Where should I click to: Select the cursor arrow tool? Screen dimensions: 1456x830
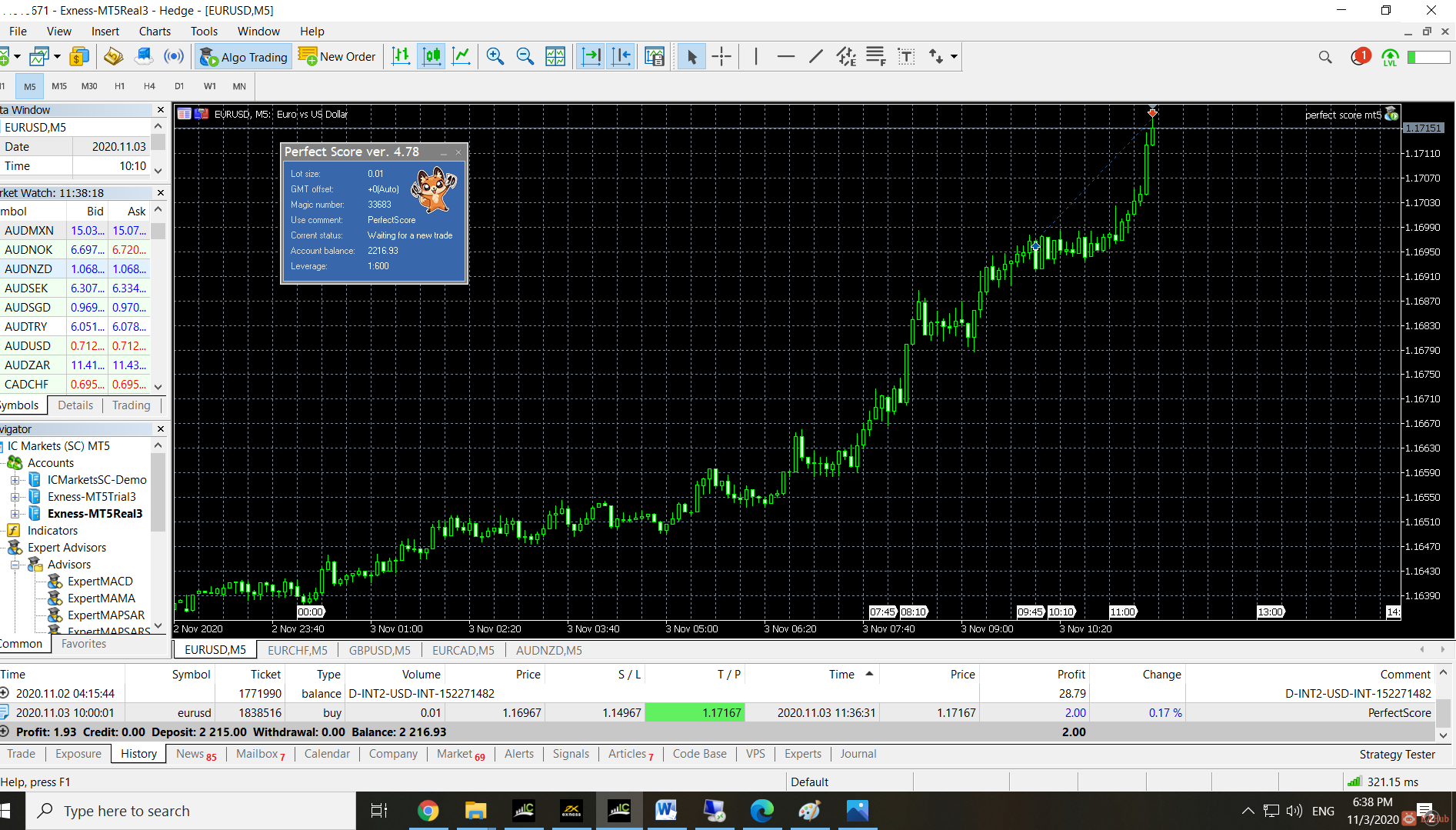click(691, 56)
